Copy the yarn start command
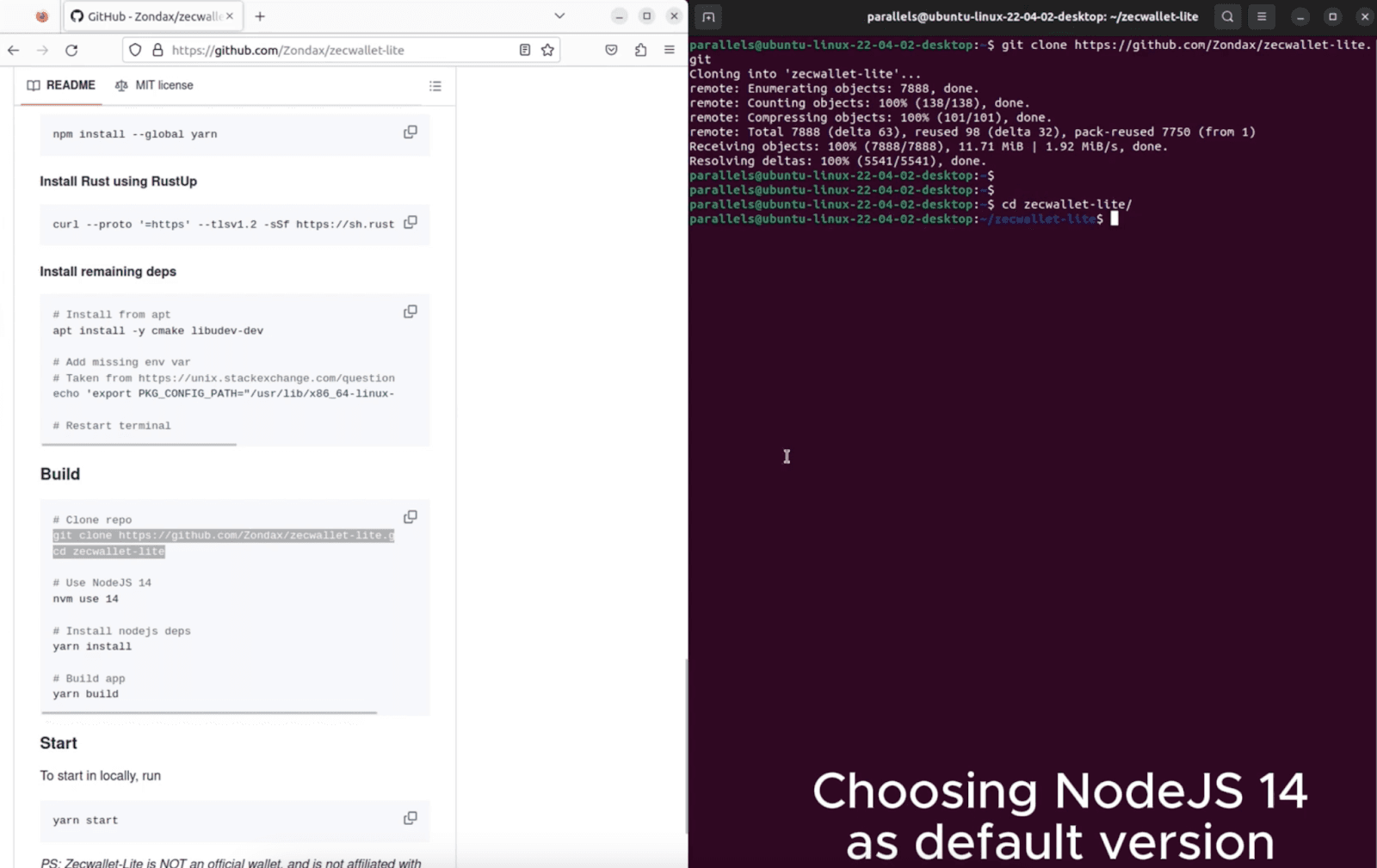1377x868 pixels. pyautogui.click(x=411, y=818)
